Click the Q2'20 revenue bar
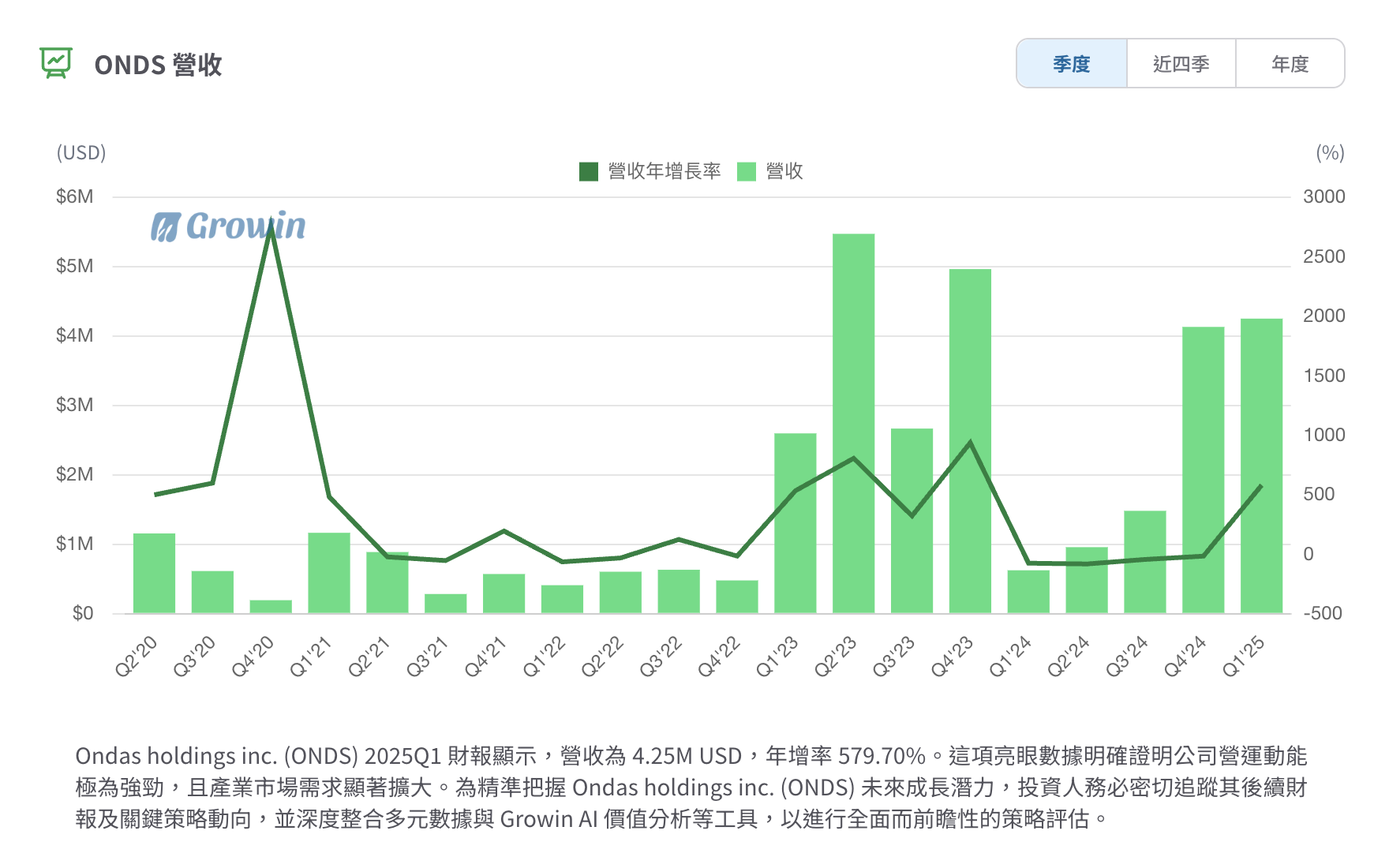This screenshot has width=1389, height=868. 154,574
